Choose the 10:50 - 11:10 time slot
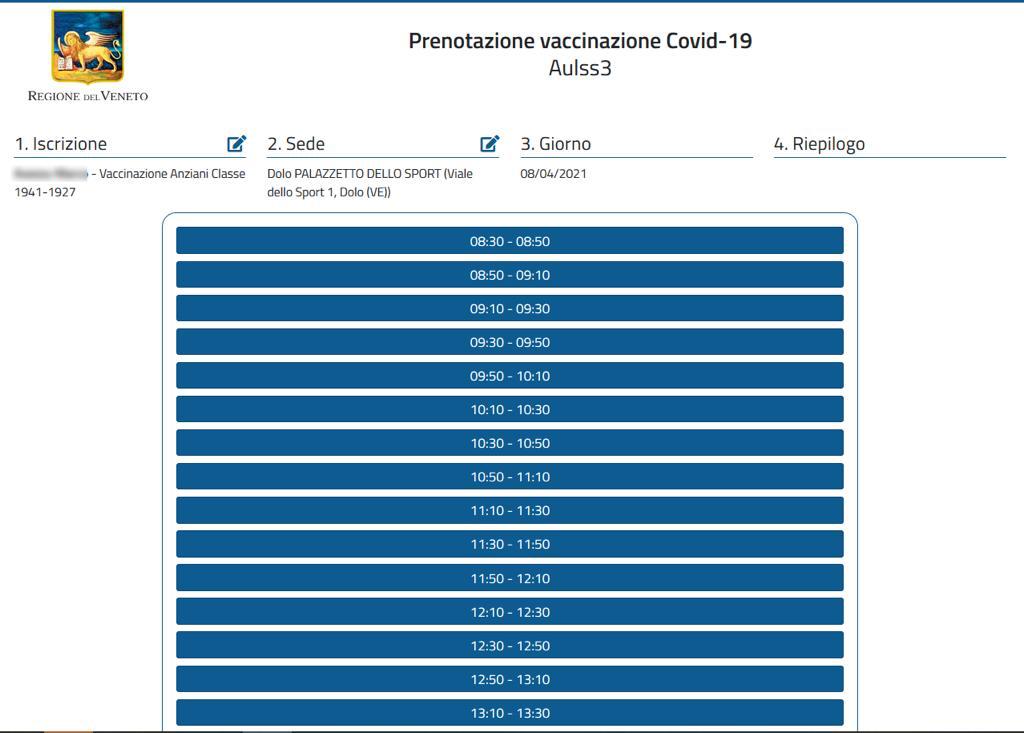This screenshot has height=733, width=1024. pos(510,476)
